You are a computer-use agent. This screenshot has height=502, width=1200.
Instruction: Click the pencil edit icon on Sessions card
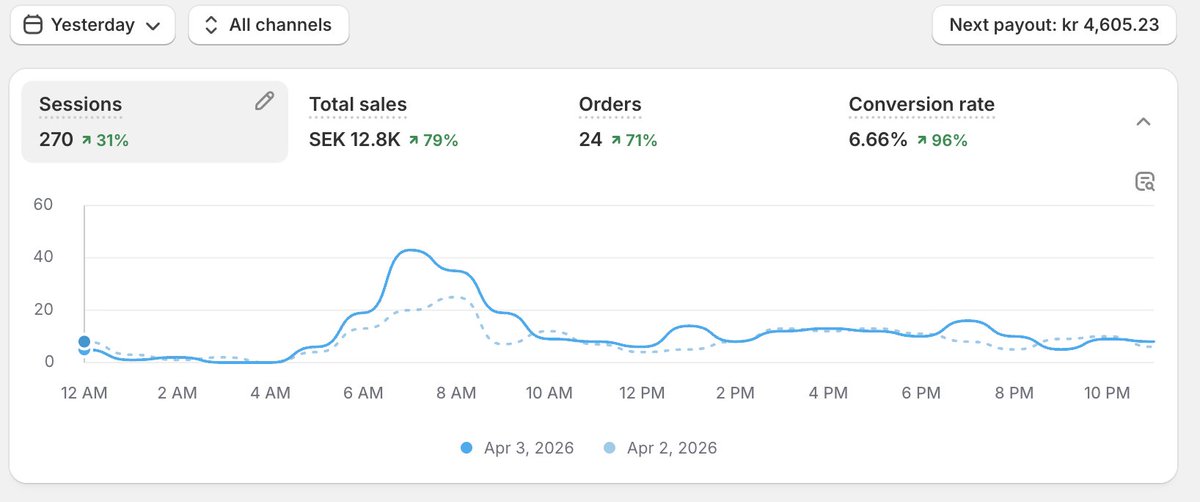pos(264,101)
